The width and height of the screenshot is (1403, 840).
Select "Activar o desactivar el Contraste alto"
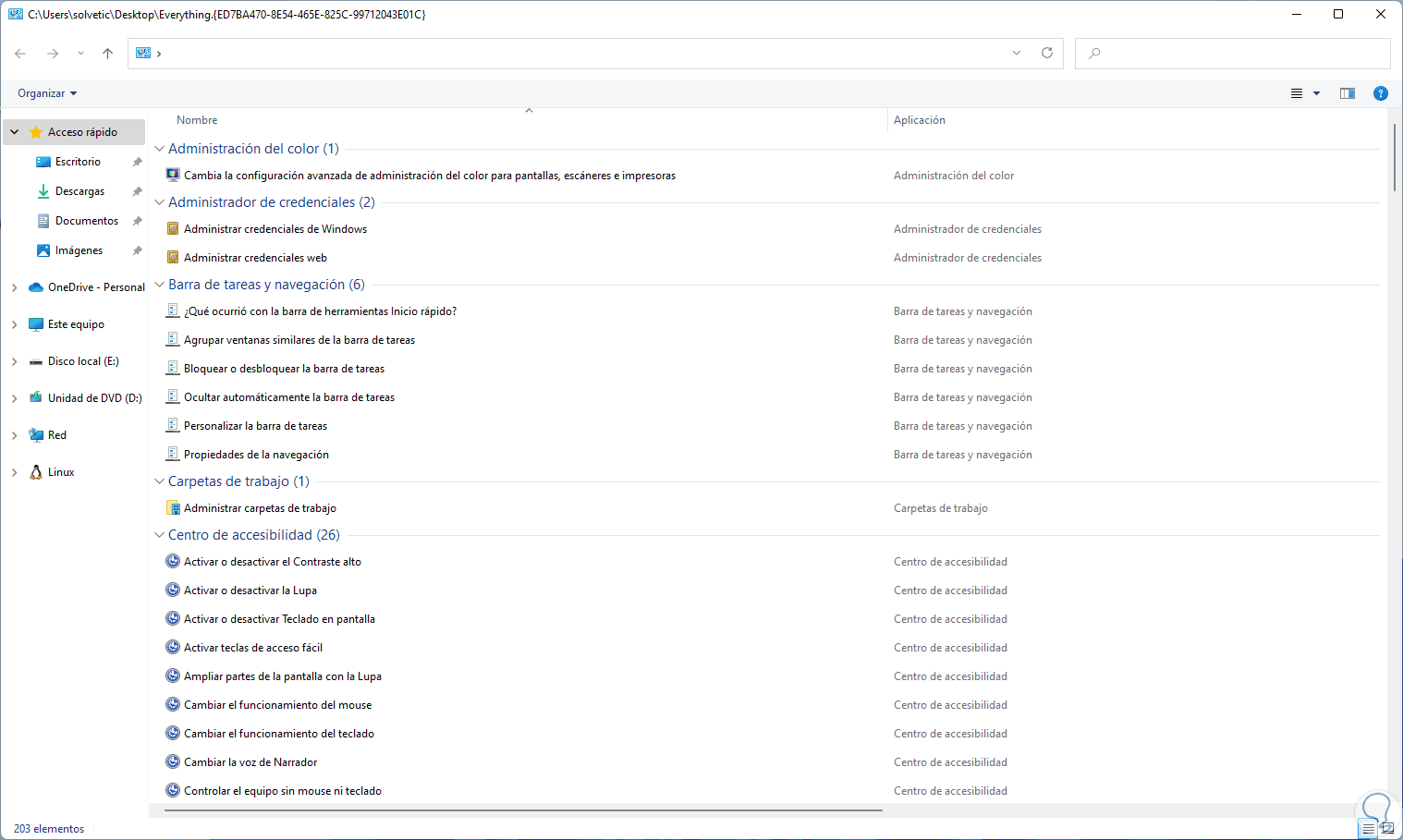click(x=273, y=562)
